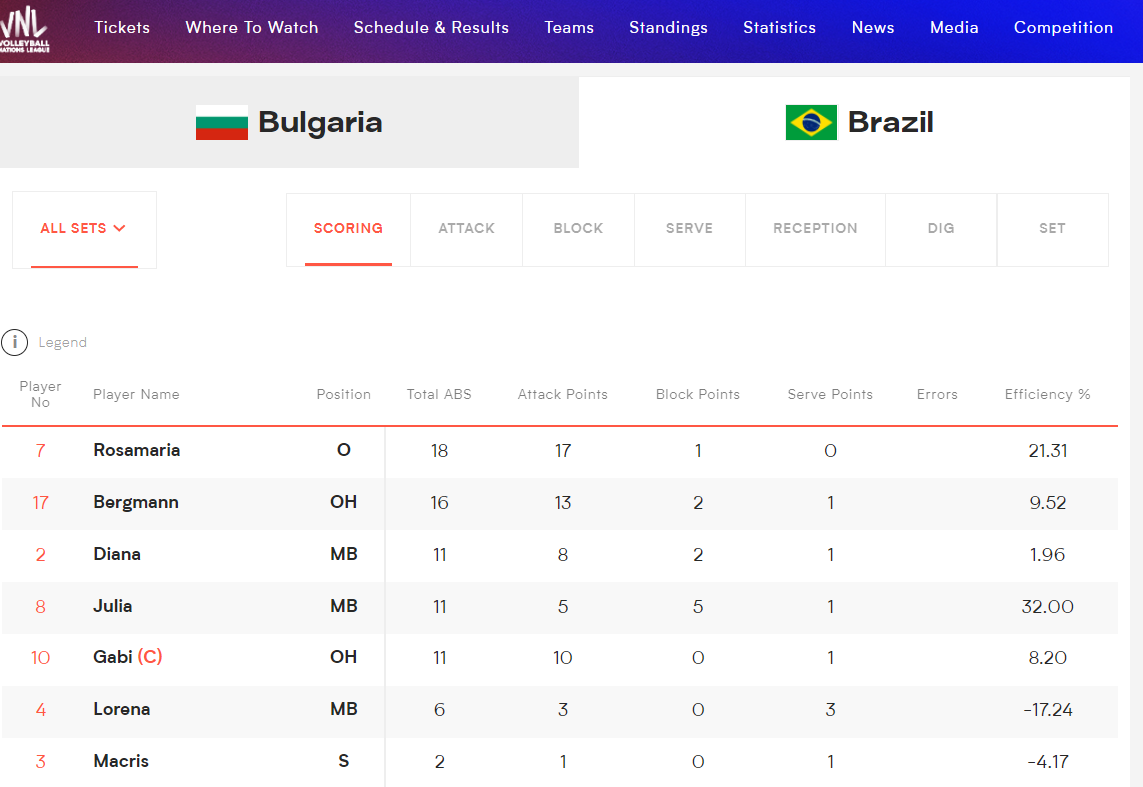Switch to the DIG tab
This screenshot has height=787, width=1143.
click(x=941, y=228)
